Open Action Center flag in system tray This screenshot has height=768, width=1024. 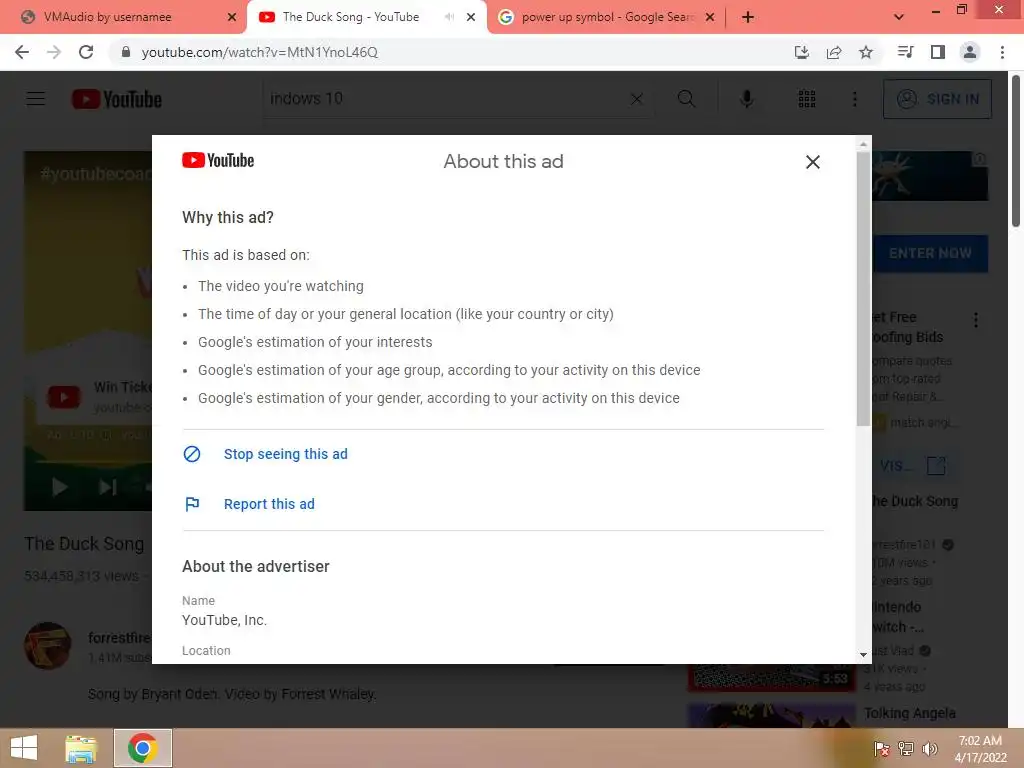click(881, 749)
